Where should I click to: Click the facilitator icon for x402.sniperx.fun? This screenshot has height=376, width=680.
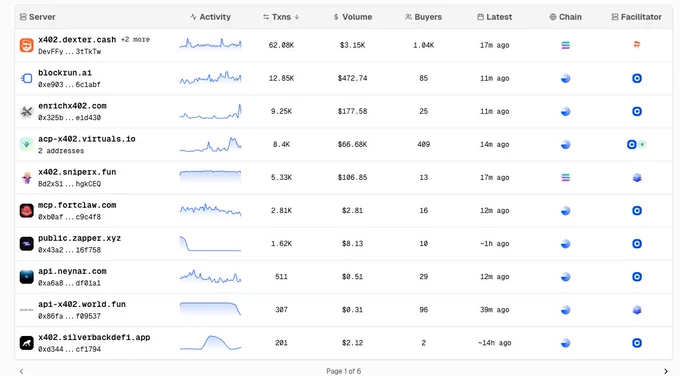tap(637, 178)
